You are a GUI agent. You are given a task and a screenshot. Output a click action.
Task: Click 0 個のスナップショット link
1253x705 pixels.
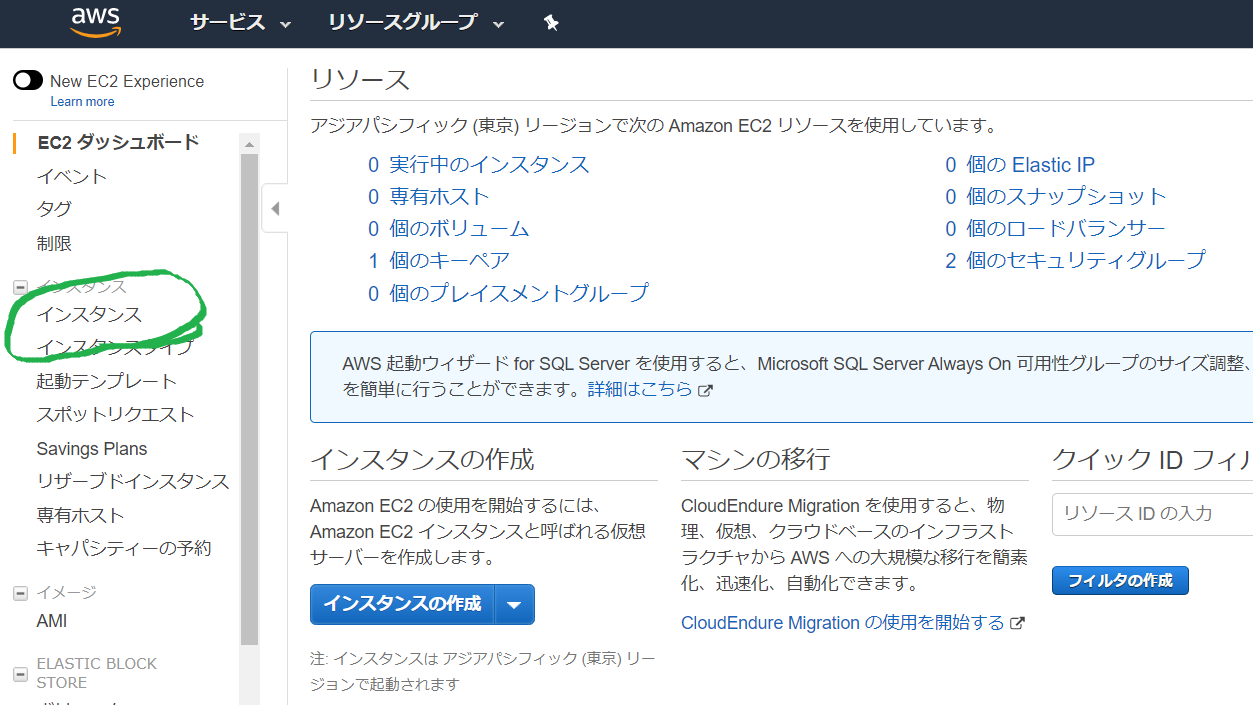[1056, 196]
